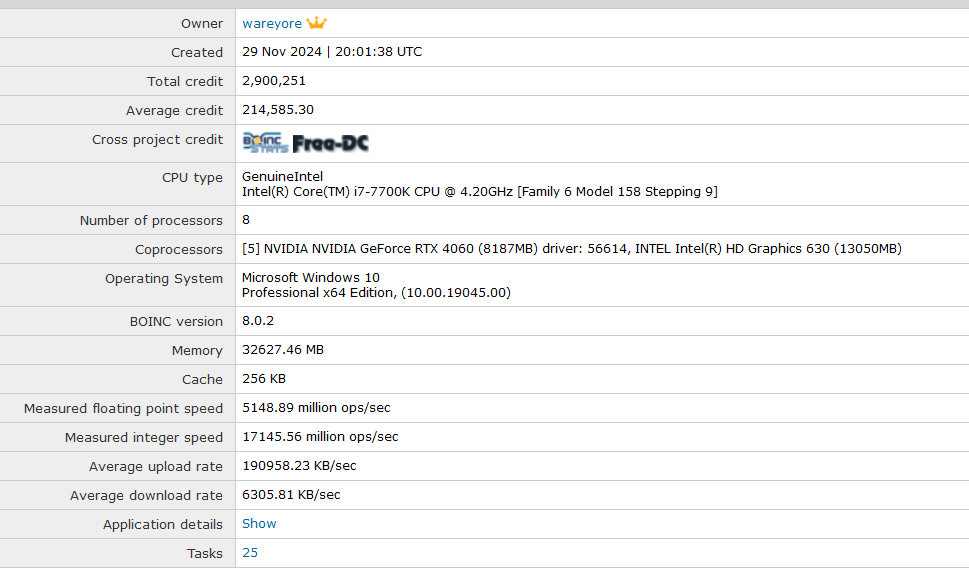Screen dimensions: 969x577
Task: Click the Average download rate value 6305.81 KB/sec
Action: pyautogui.click(x=291, y=495)
